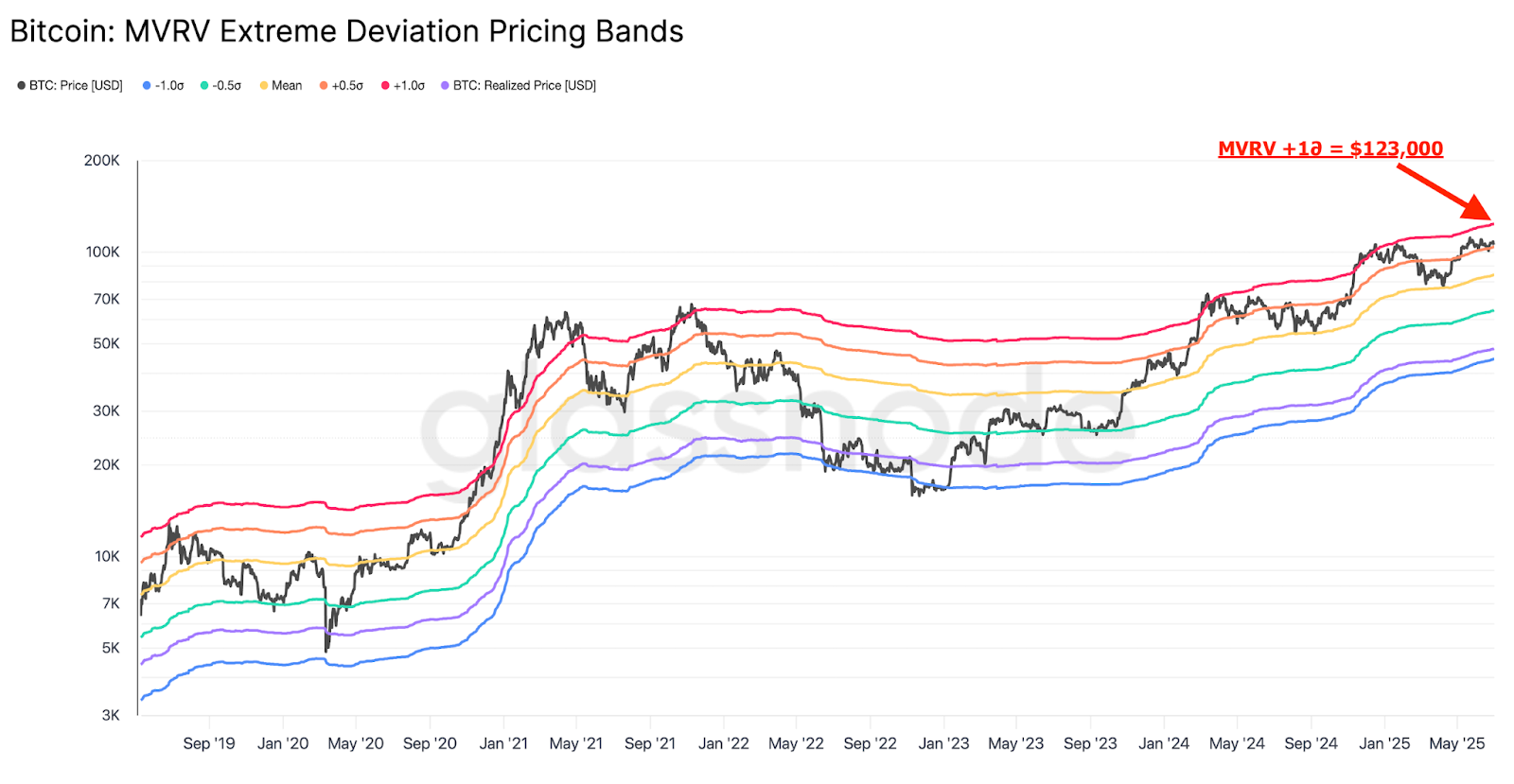Click the MVRV +1σ = $123,000 annotation

coord(1329,148)
